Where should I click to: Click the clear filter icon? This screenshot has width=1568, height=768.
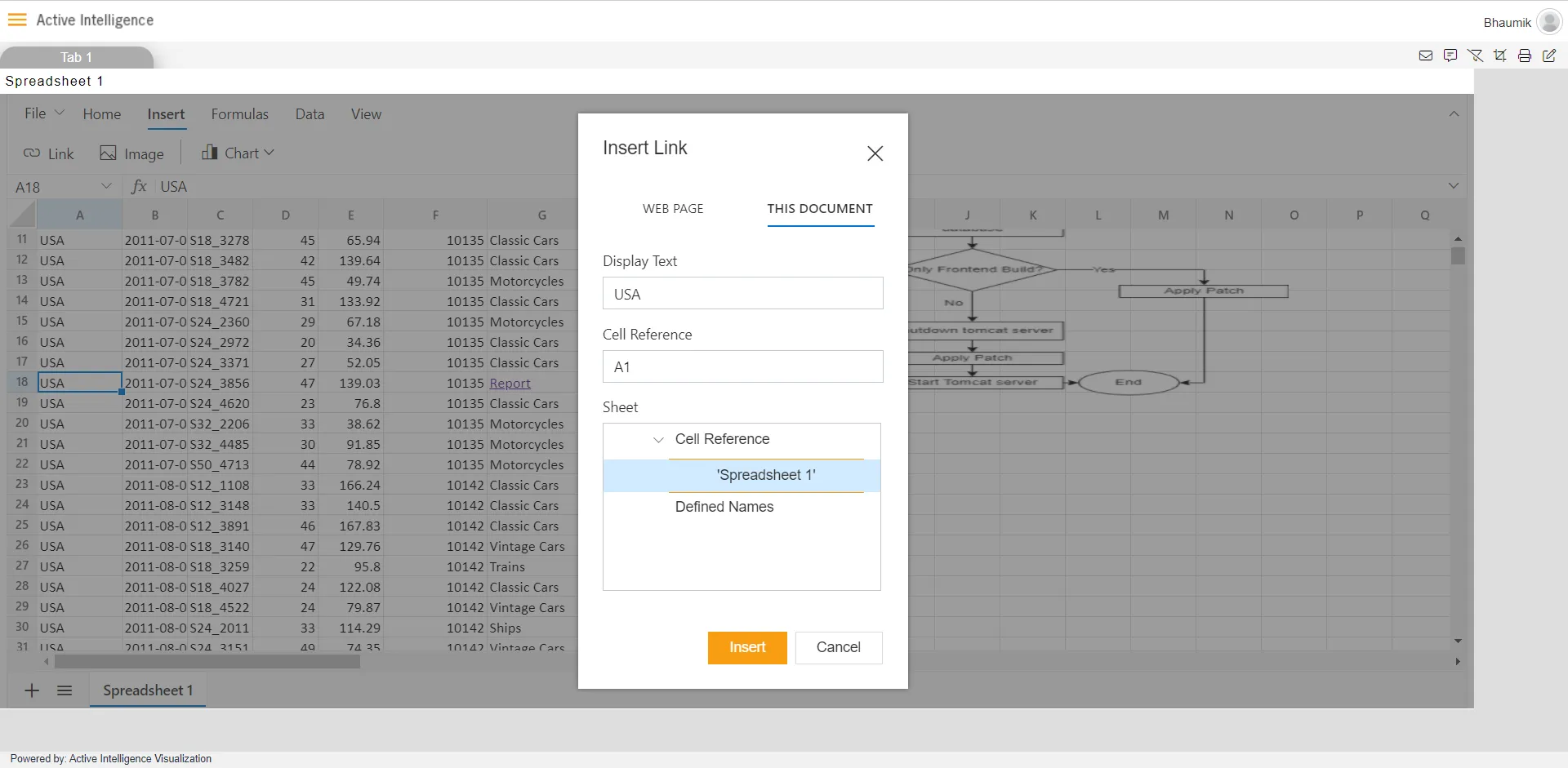pos(1475,55)
